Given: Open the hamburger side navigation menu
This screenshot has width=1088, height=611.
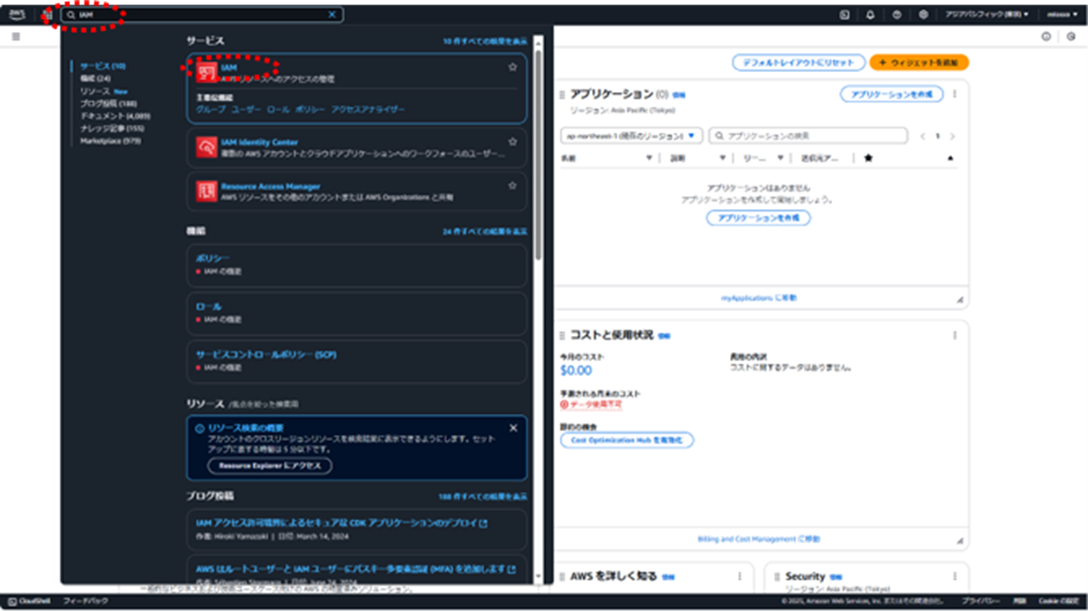Looking at the screenshot, I should tap(16, 37).
